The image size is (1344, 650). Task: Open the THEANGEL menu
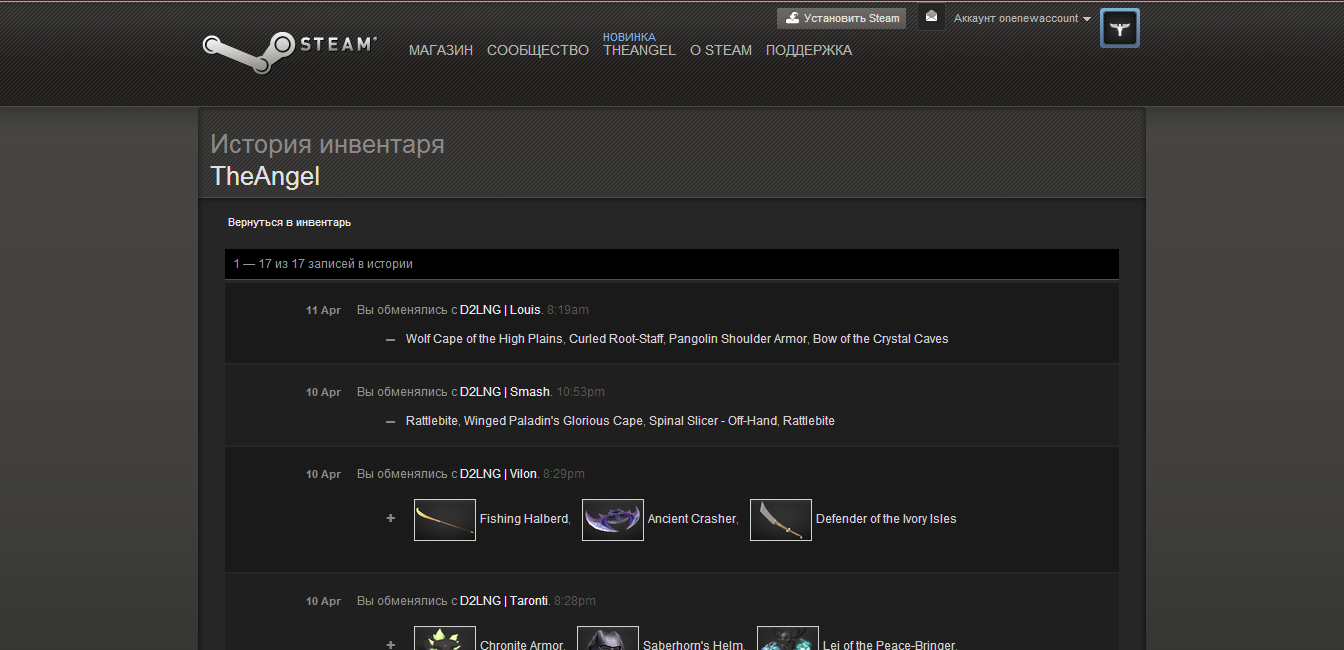[639, 50]
